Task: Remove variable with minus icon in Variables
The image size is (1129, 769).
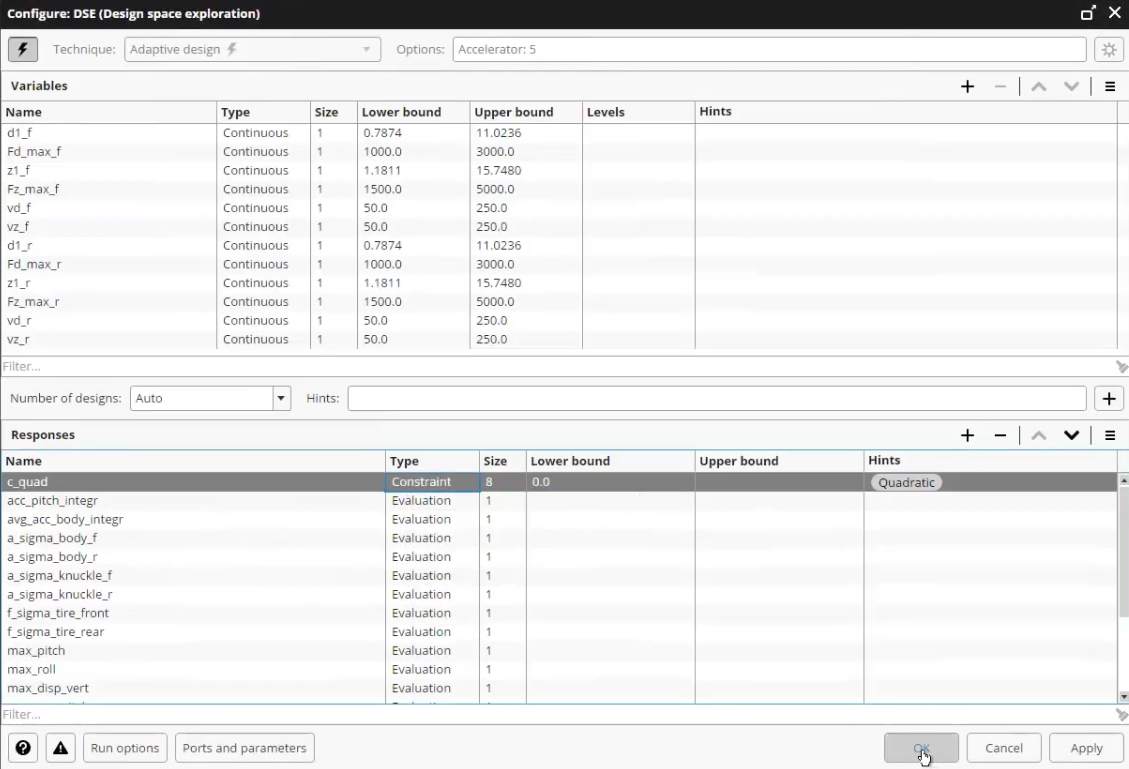Action: (x=999, y=86)
